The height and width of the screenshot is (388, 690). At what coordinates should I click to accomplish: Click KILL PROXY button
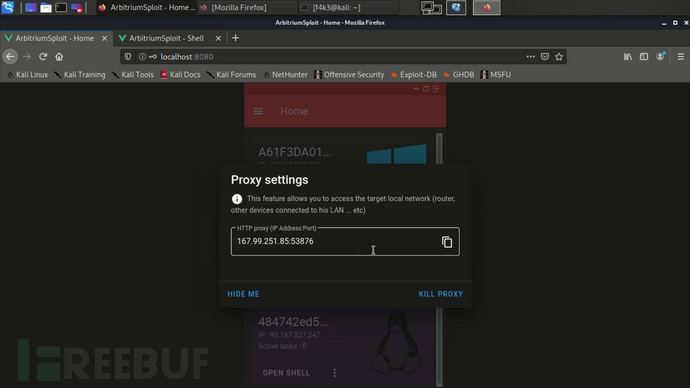[x=440, y=294]
